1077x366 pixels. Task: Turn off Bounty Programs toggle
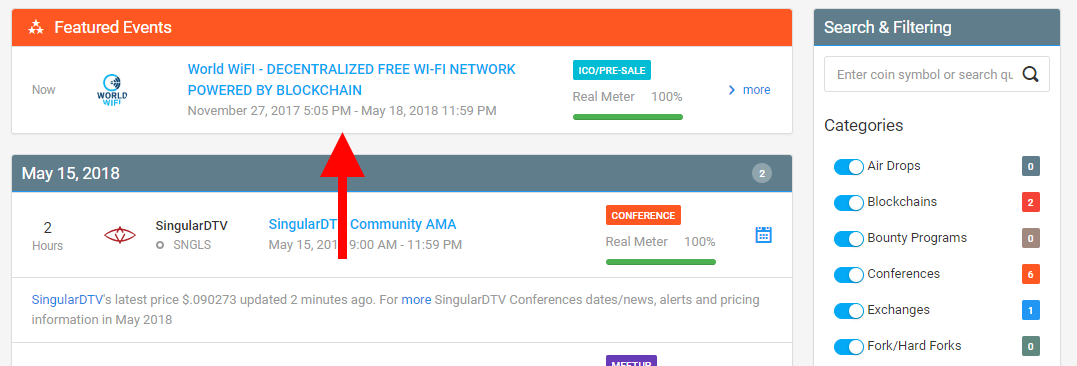848,239
